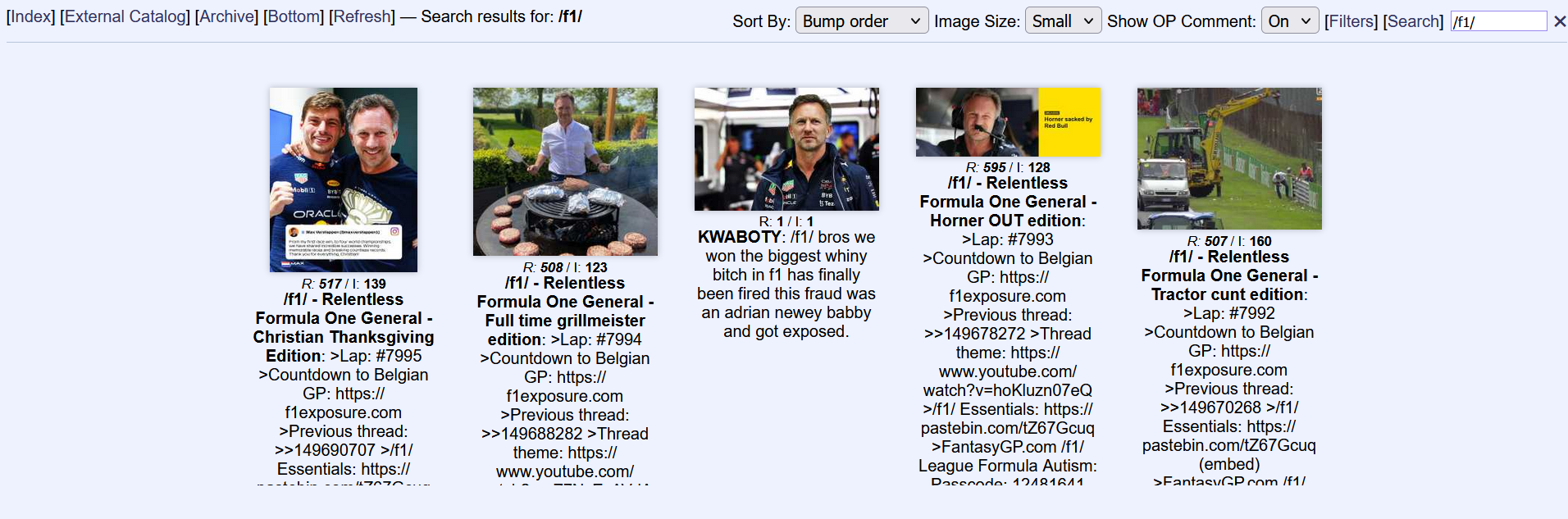
Task: Open the Sort By dropdown
Action: click(x=862, y=21)
